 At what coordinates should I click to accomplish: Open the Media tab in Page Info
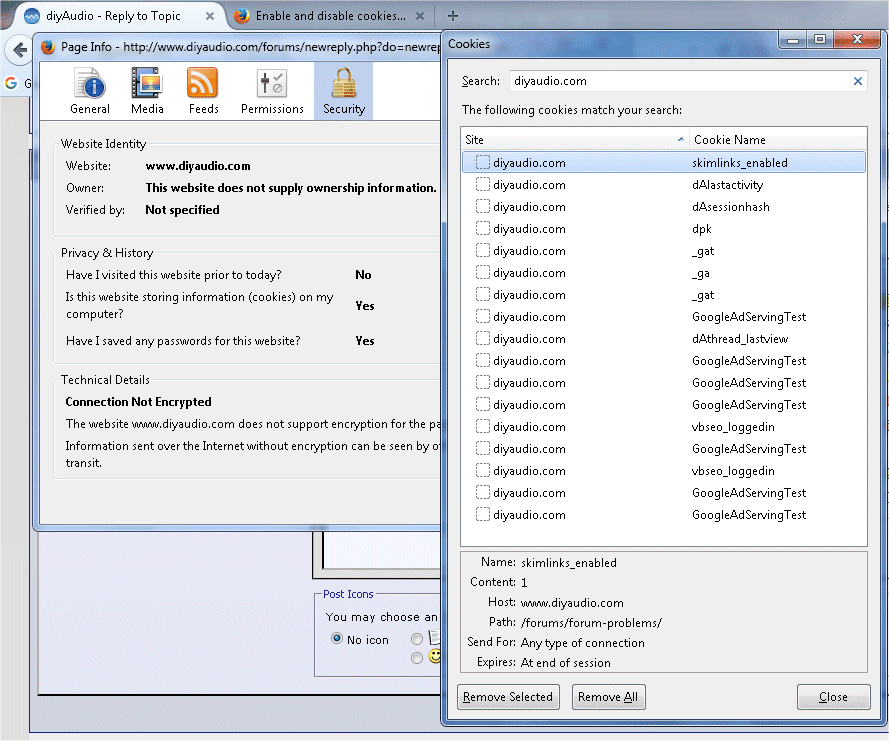point(147,91)
